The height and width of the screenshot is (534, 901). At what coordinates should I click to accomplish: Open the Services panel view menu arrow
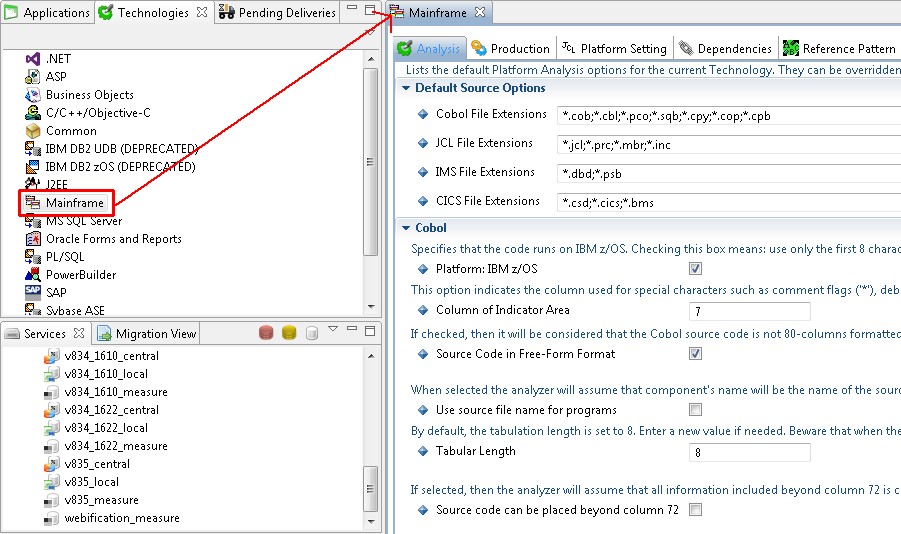pyautogui.click(x=333, y=329)
